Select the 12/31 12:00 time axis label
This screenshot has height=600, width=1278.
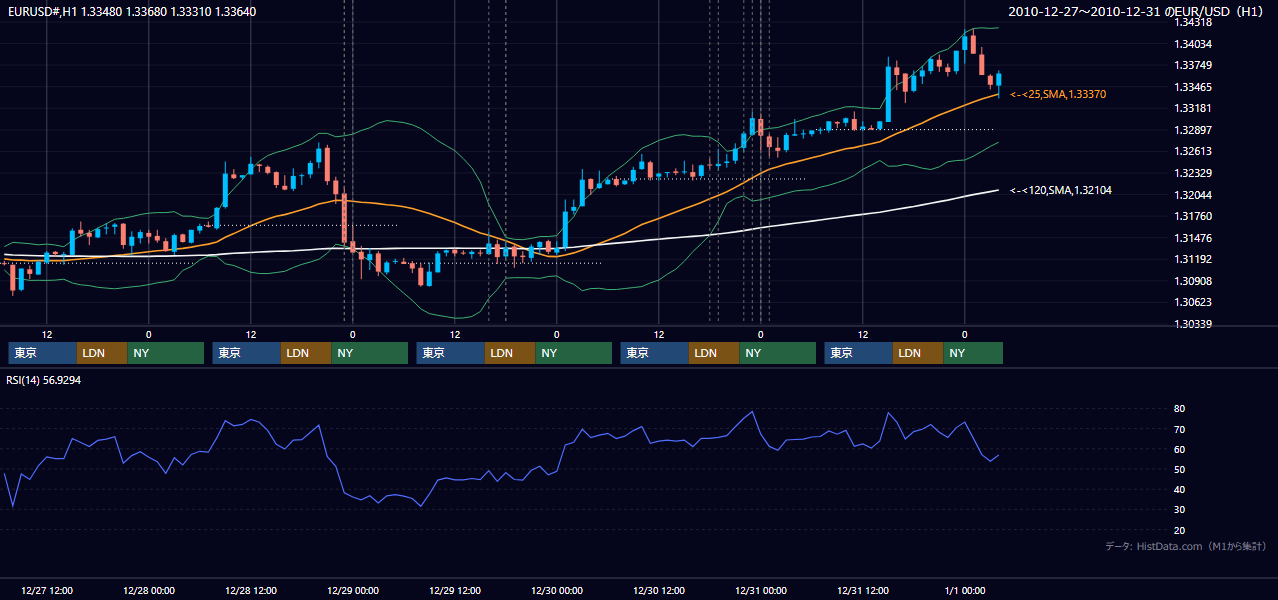(x=862, y=590)
